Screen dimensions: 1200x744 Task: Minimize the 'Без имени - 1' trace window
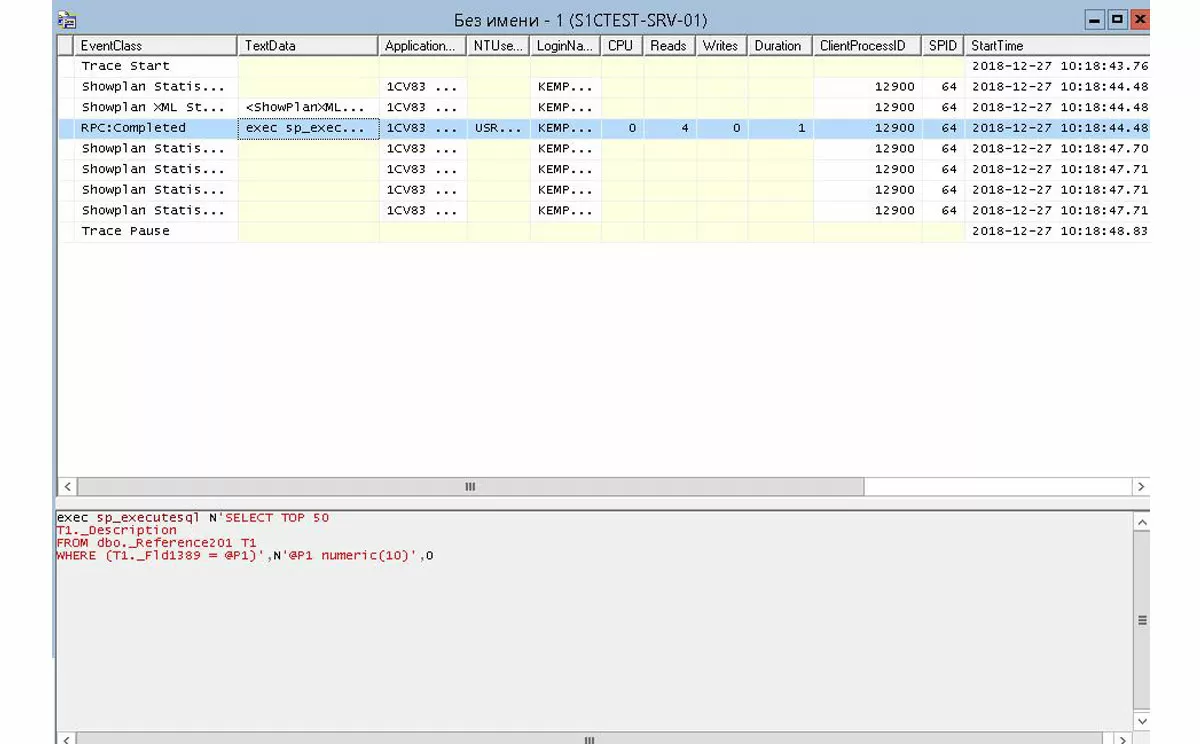(1096, 19)
